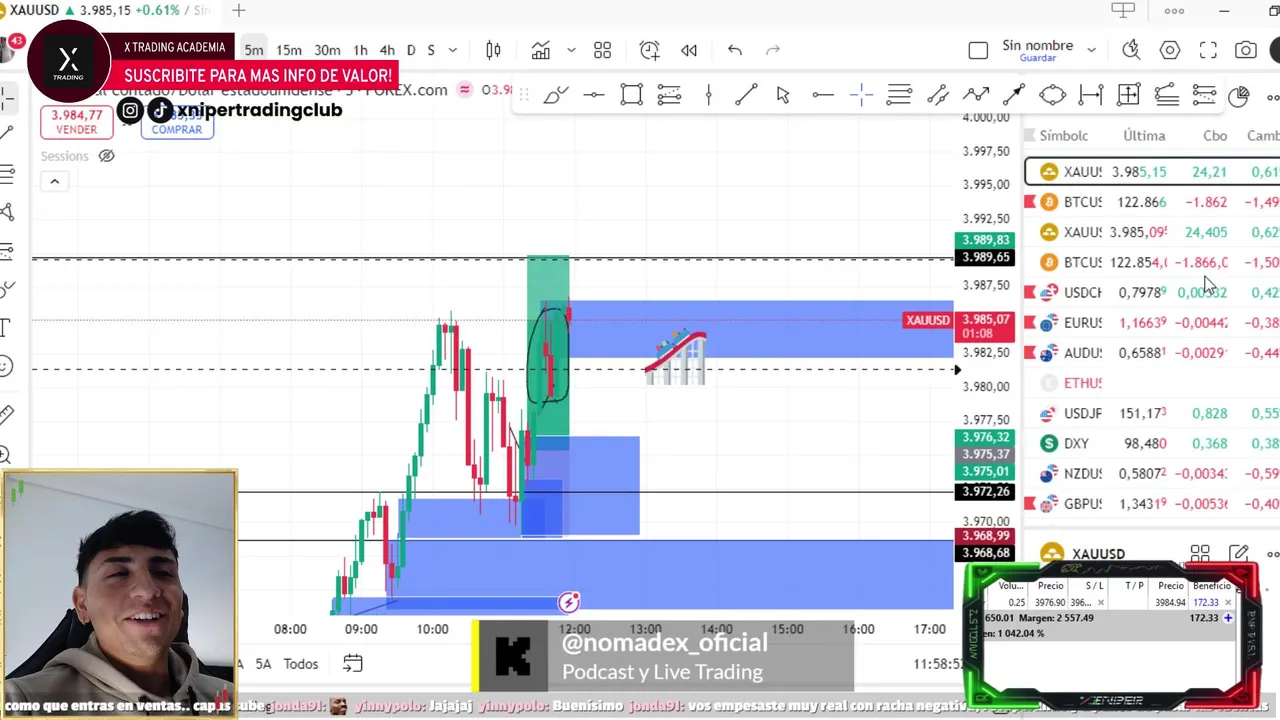
Task: Open Sin nombre layout dropdown arrow
Action: pos(1091,49)
